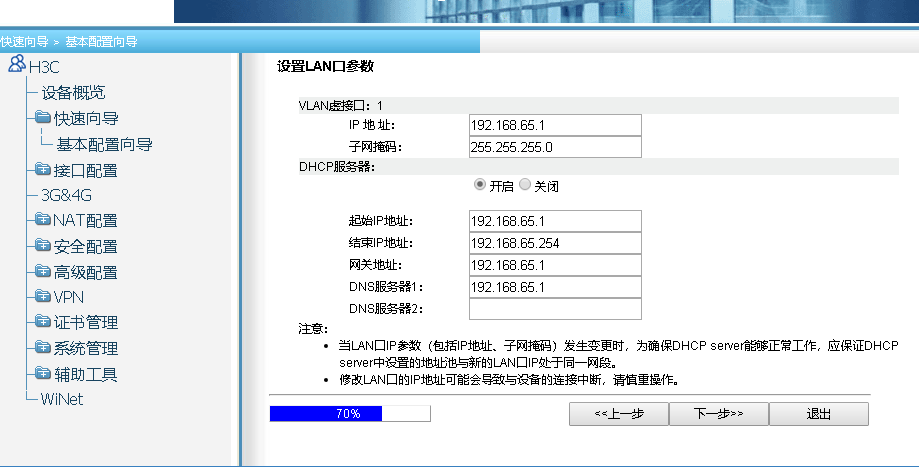Screen dimensions: 919x472
Task: Click the H3C root label
Action: [44, 67]
